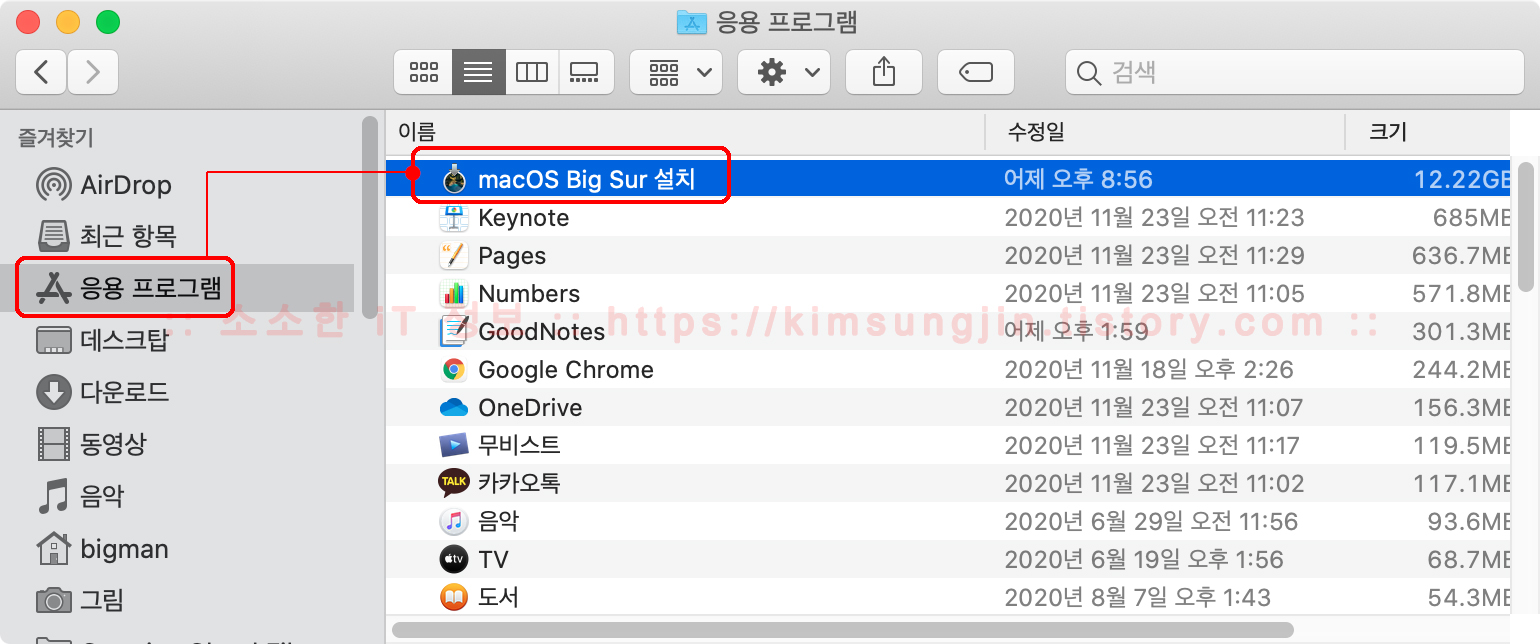1540x644 pixels.
Task: Click the sidebar vertical scrollbar
Action: pos(370,216)
